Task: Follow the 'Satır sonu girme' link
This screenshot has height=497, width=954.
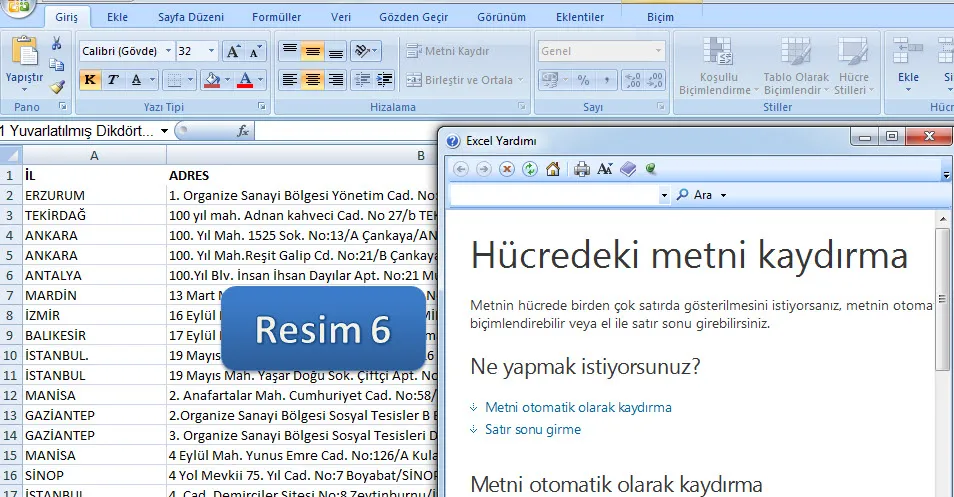Action: 532,429
